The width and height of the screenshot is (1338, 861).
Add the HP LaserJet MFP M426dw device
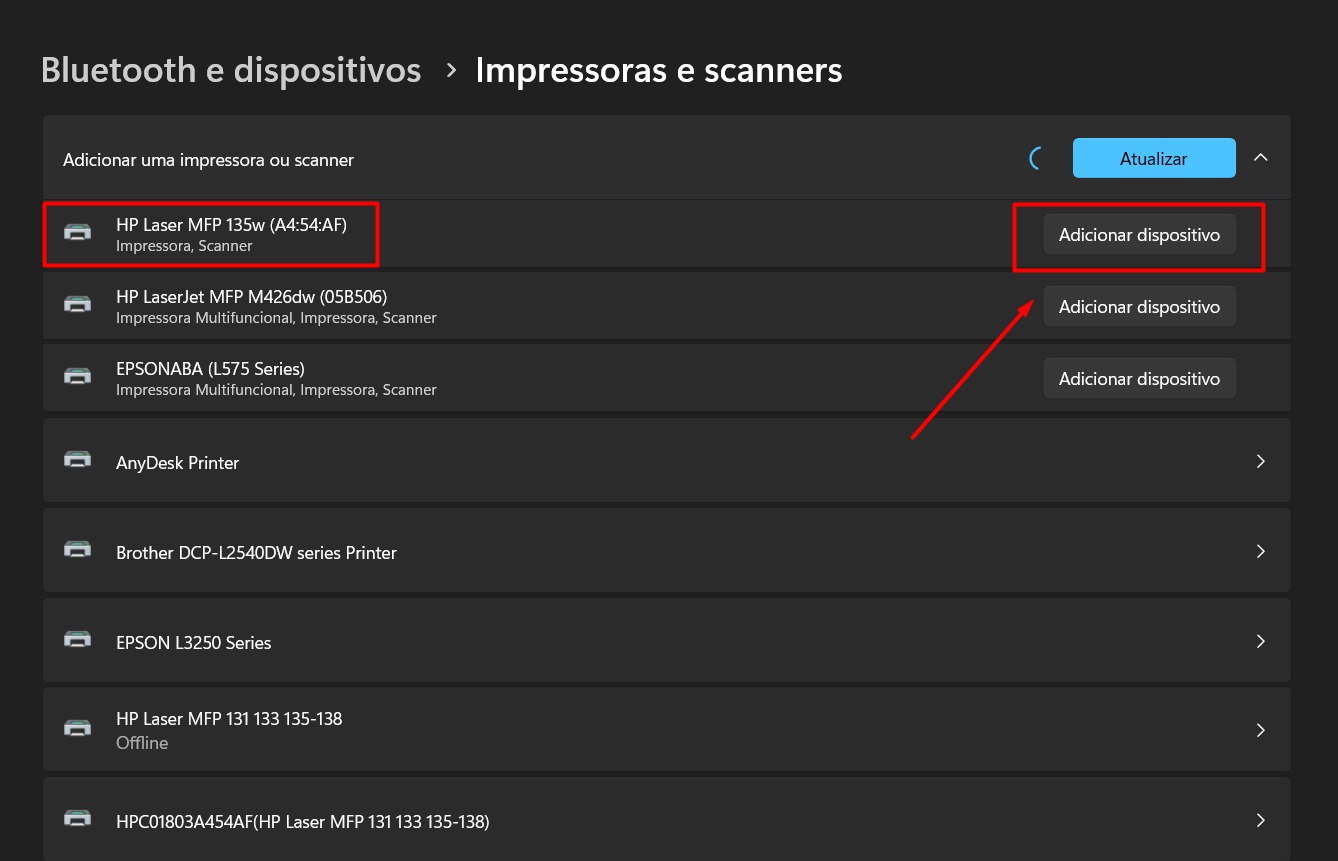click(x=1139, y=307)
